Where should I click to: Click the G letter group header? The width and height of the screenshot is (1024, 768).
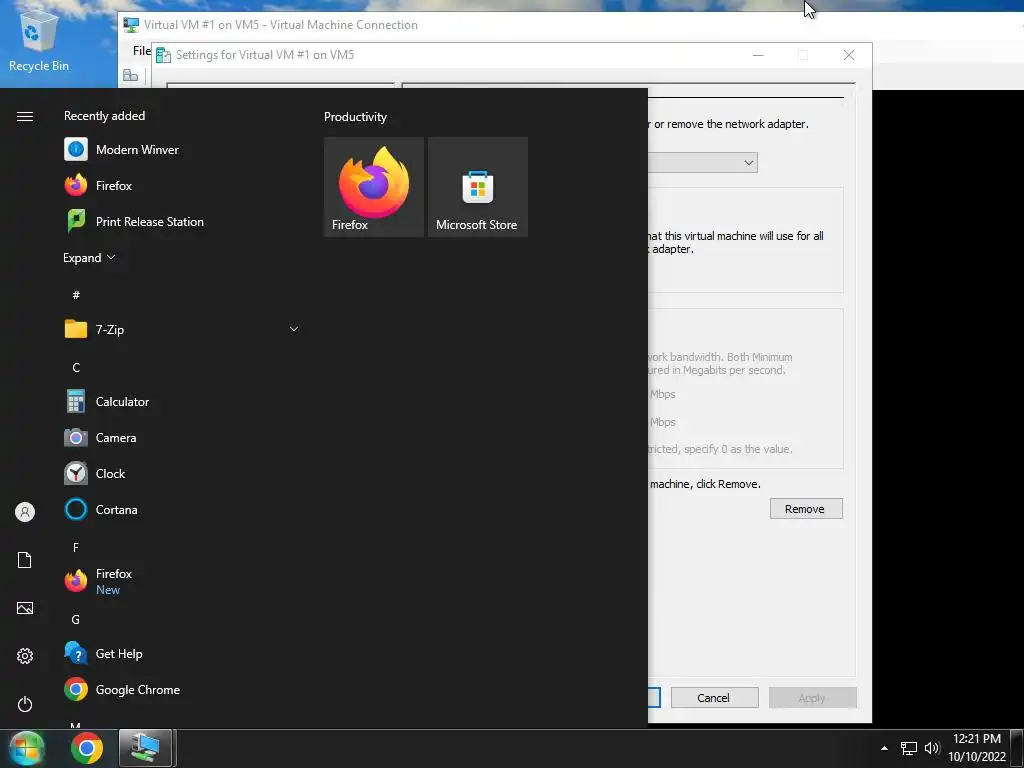(x=76, y=619)
